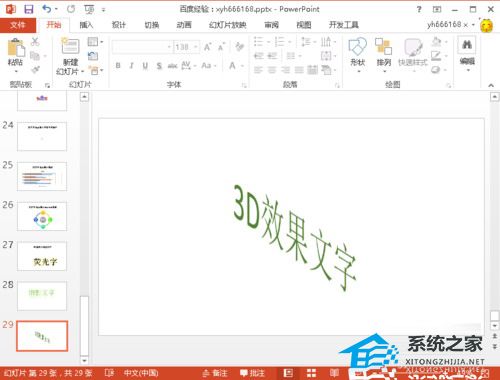Click the New Slide icon
Viewport: 500px width, 380px height.
71,46
